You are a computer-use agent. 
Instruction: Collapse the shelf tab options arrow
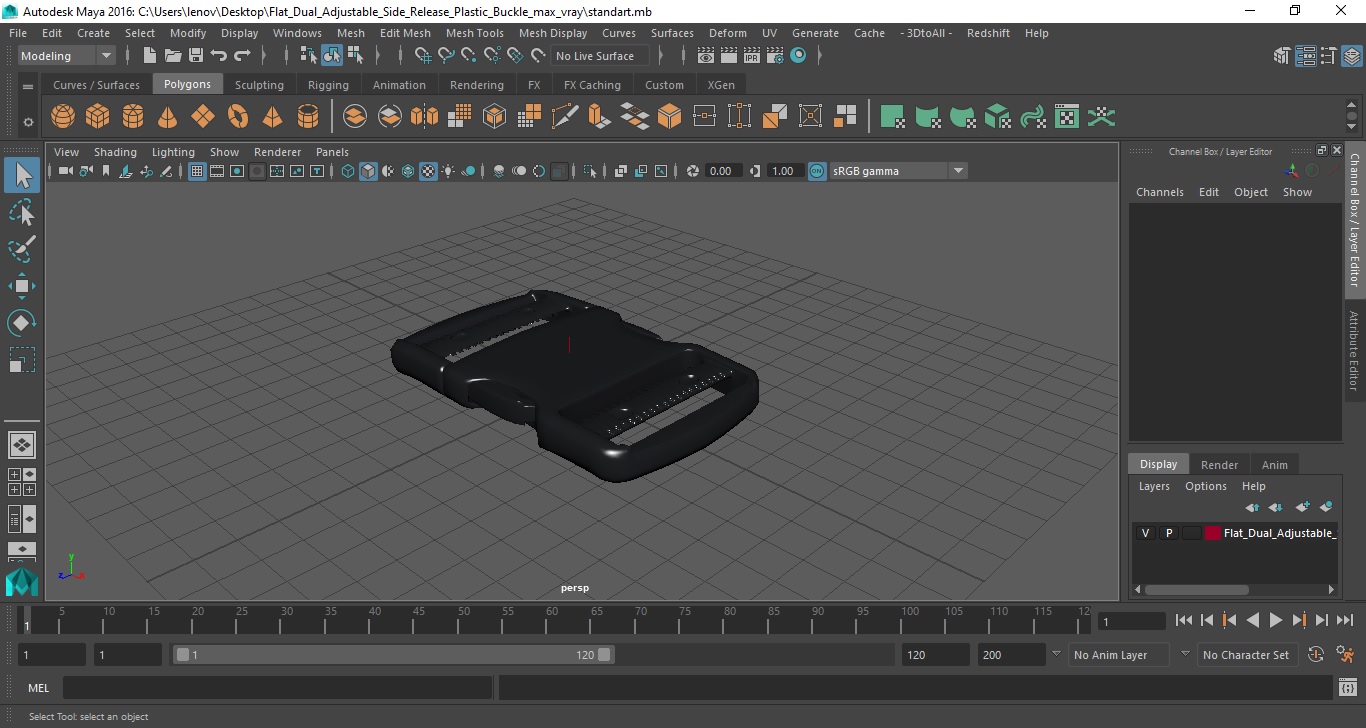(28, 86)
